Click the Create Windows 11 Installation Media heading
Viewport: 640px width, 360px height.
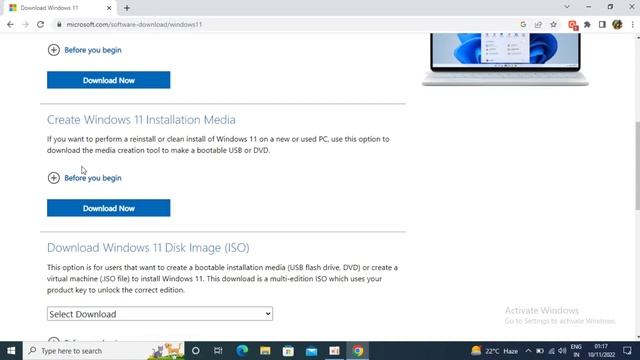[x=141, y=120]
